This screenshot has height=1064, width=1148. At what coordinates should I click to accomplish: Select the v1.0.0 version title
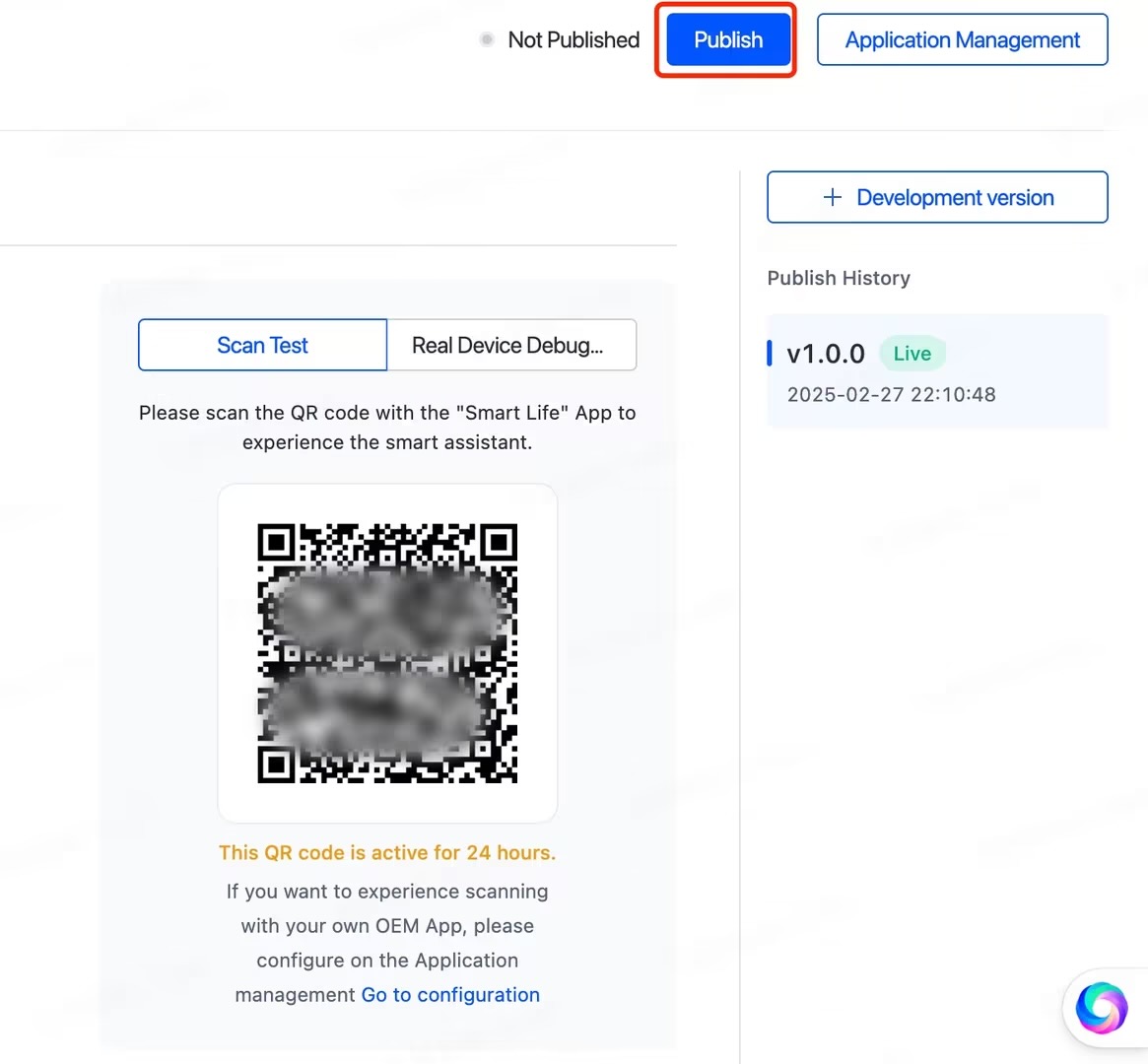pyautogui.click(x=826, y=354)
